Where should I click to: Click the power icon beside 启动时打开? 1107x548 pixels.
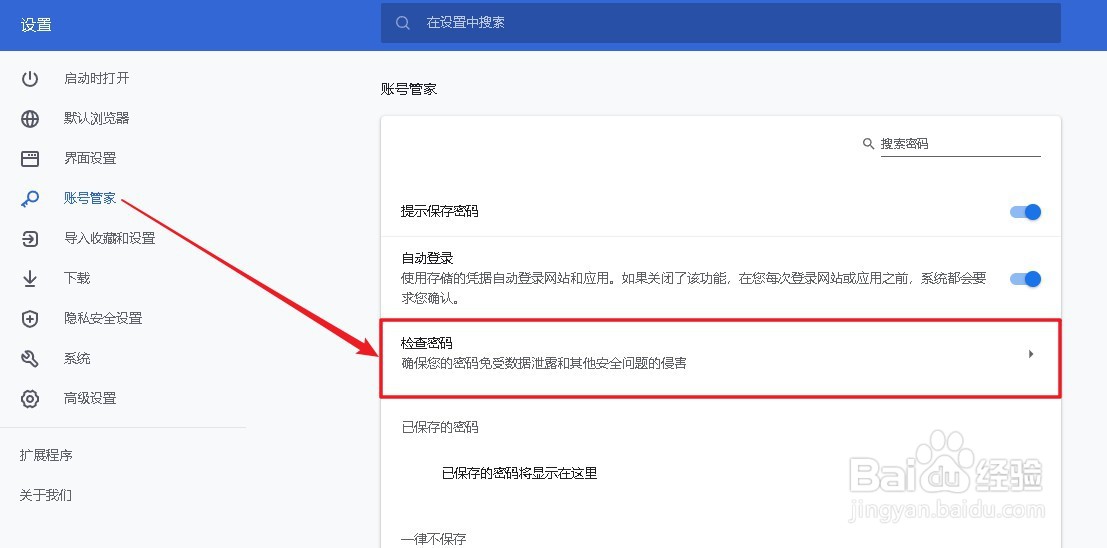coord(30,78)
